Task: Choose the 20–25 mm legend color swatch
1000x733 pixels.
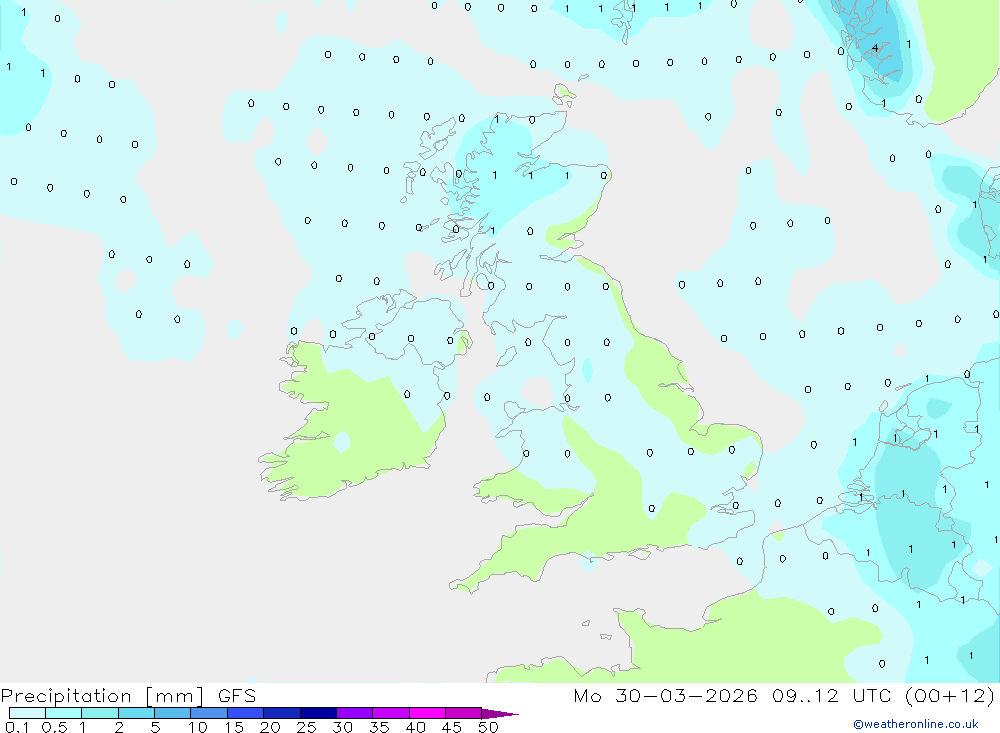Action: (282, 713)
